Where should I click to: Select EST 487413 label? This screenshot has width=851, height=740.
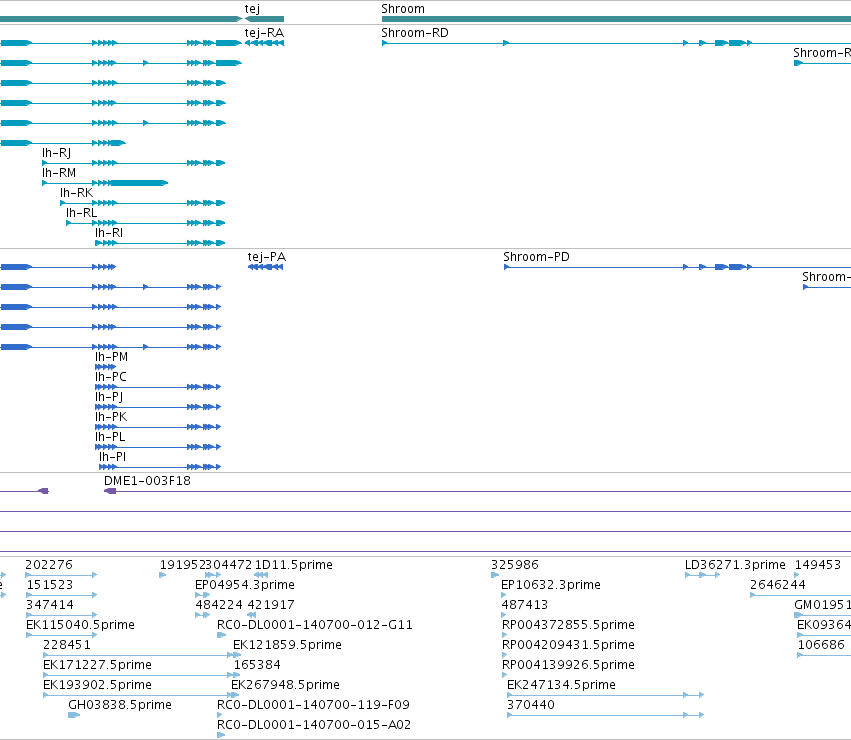point(525,605)
